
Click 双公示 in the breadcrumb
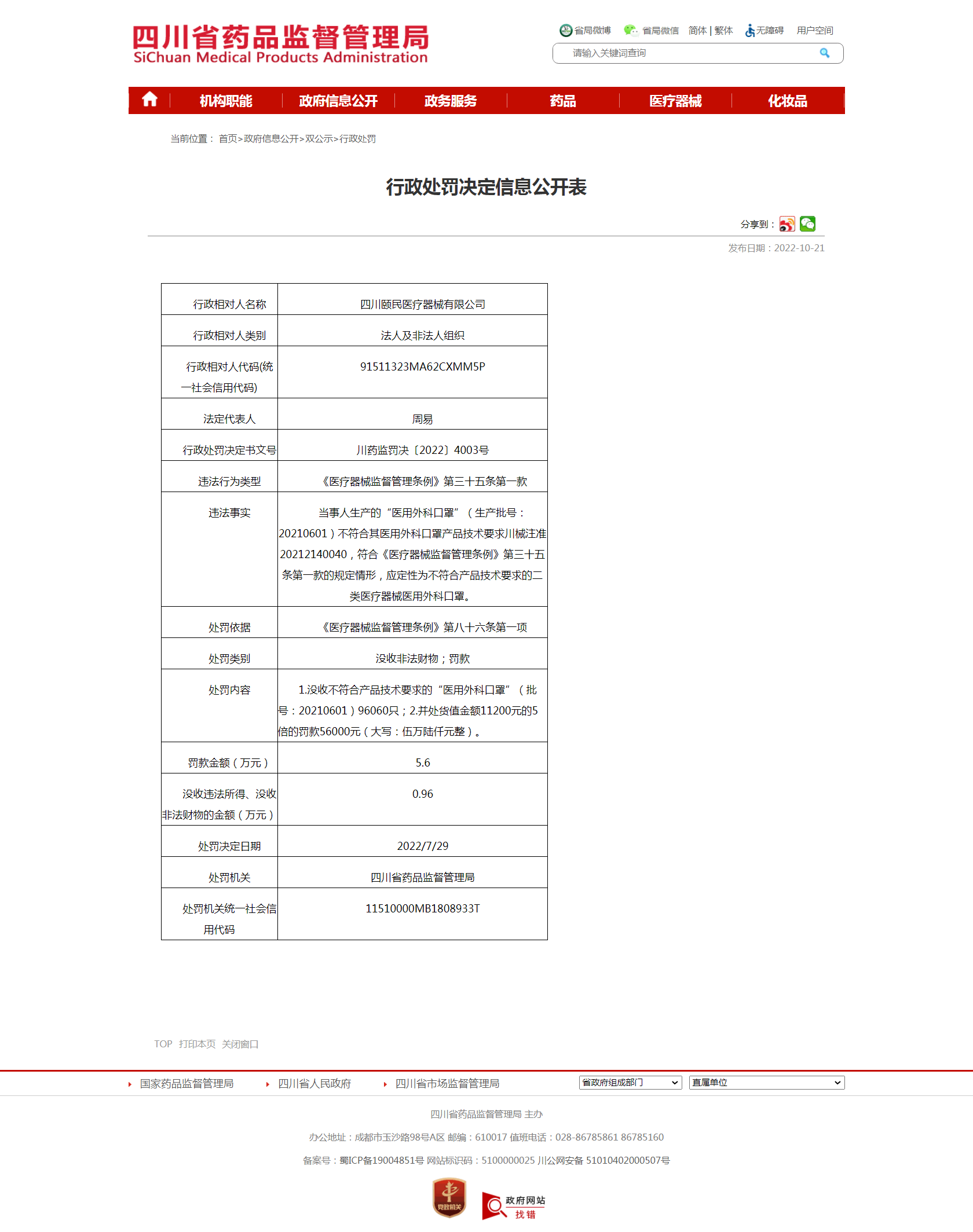319,139
